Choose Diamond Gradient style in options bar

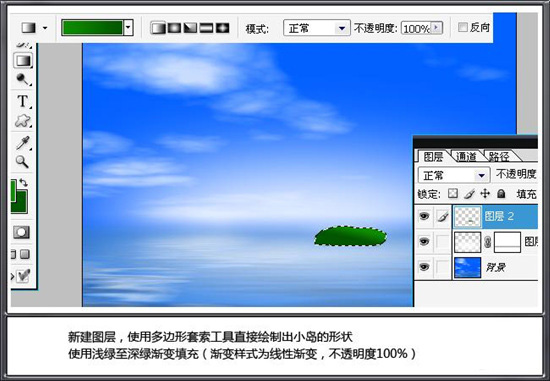click(222, 28)
